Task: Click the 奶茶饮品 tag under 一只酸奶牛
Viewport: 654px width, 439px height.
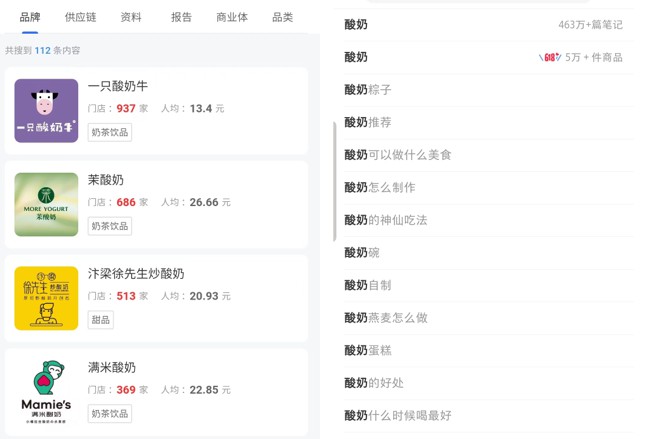Action: coord(110,132)
